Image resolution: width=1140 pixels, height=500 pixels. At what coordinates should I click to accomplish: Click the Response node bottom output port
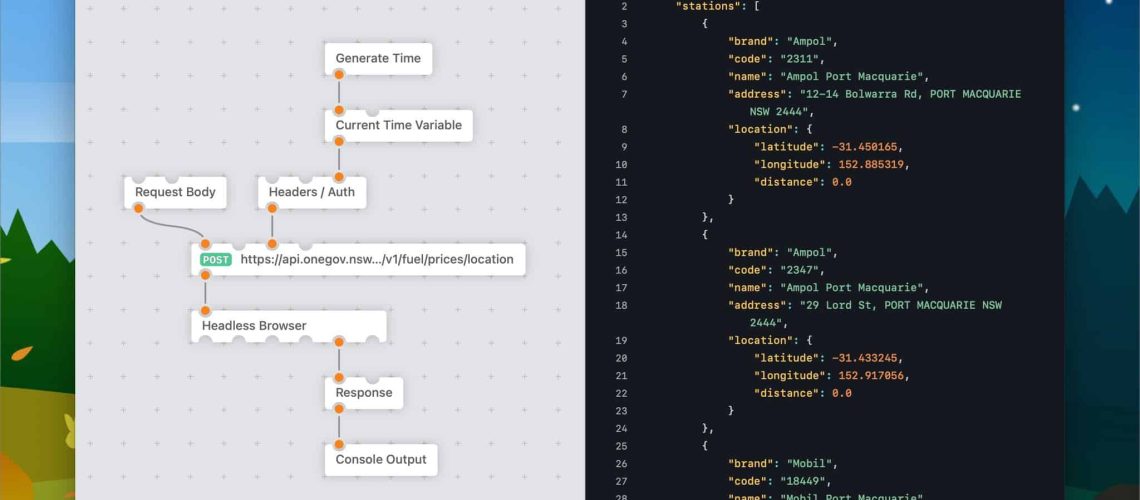[x=339, y=409]
